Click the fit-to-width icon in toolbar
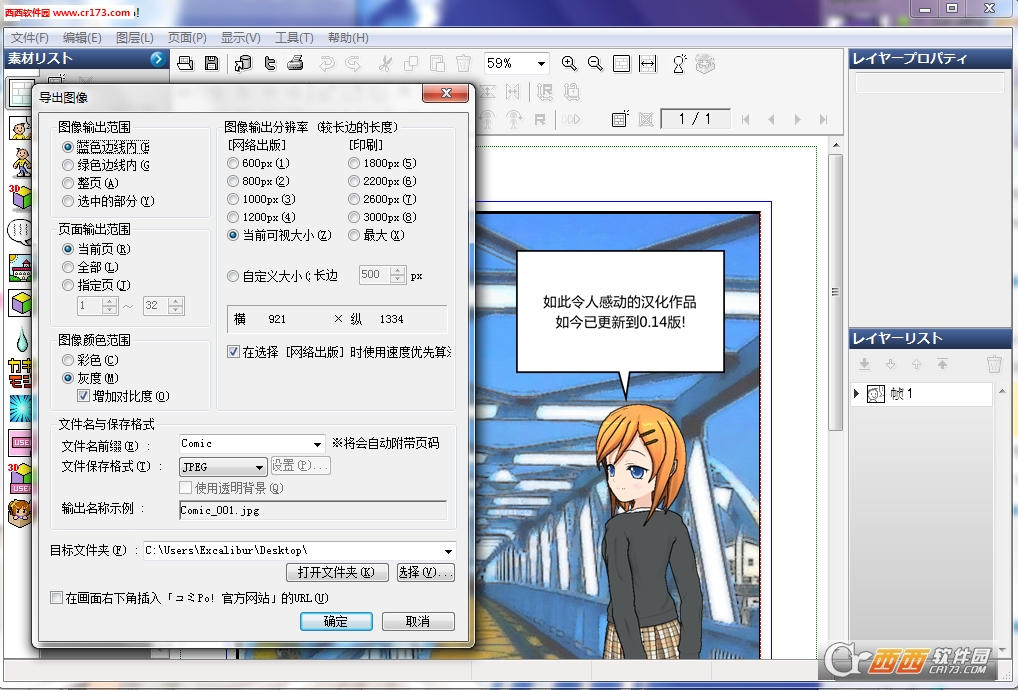The width and height of the screenshot is (1018, 690). click(647, 63)
